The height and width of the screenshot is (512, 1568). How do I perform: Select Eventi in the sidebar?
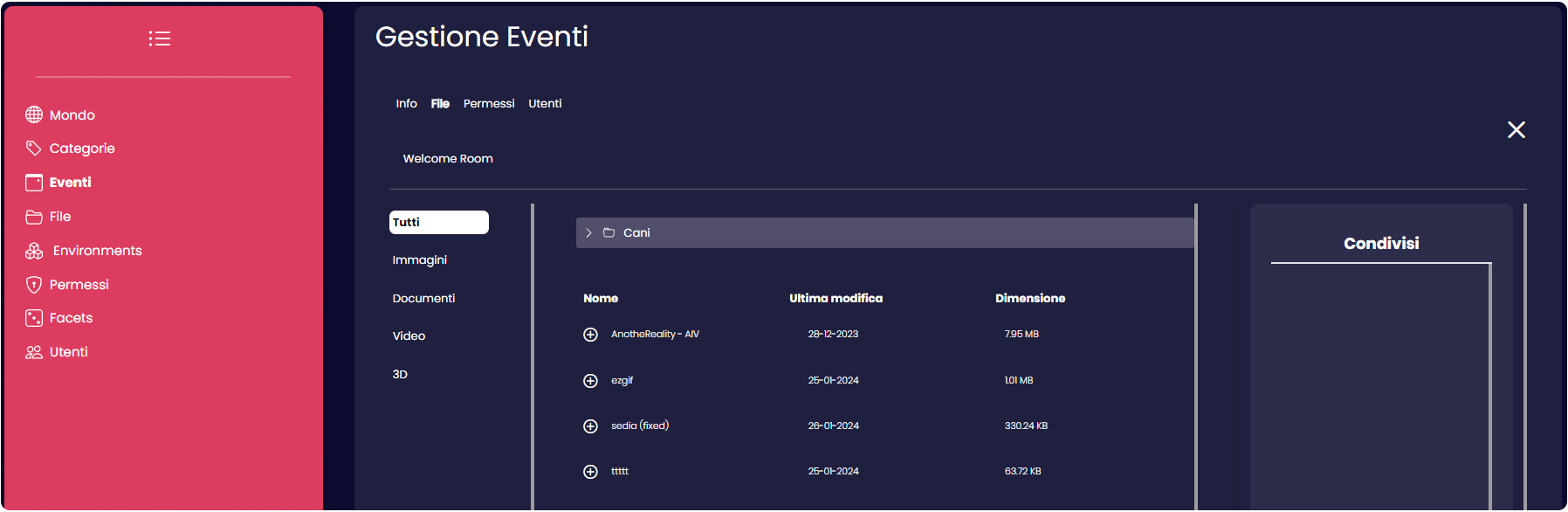pos(71,183)
